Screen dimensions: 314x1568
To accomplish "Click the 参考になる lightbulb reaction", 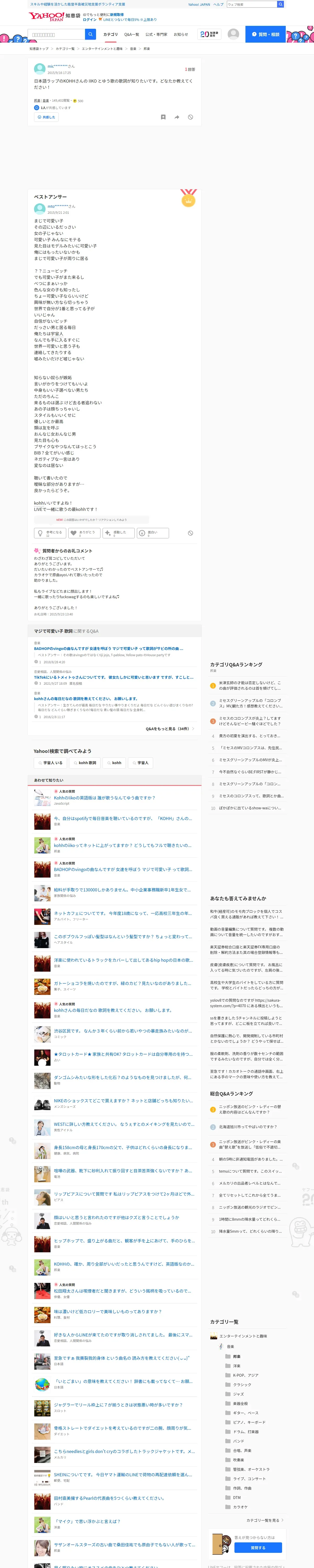I will click(x=50, y=533).
